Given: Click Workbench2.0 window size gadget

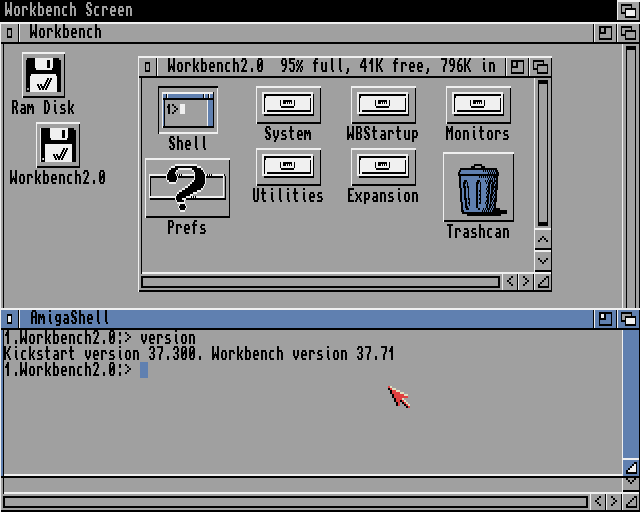Looking at the screenshot, I should pyautogui.click(x=543, y=281).
